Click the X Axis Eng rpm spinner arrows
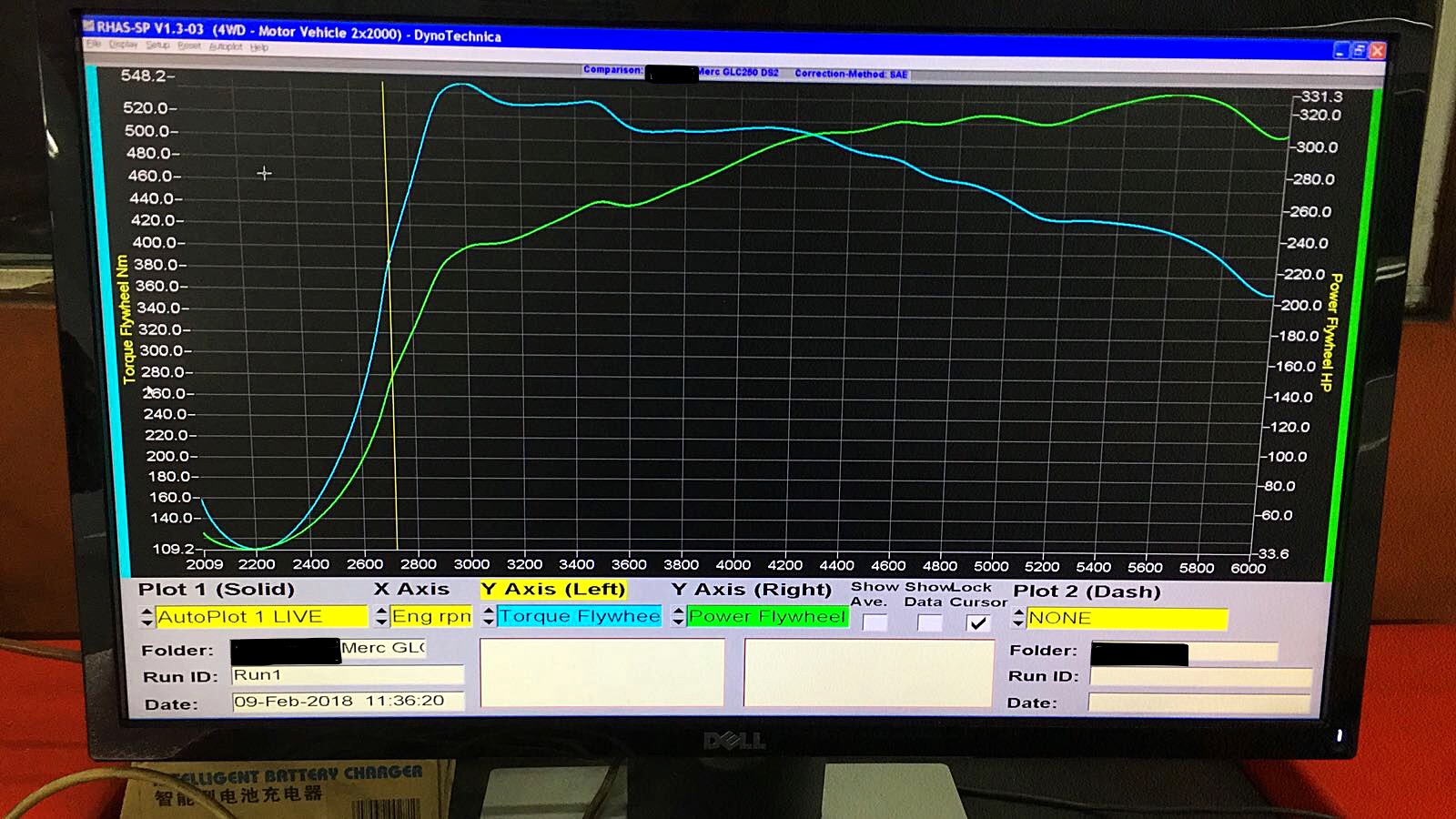 click(381, 616)
